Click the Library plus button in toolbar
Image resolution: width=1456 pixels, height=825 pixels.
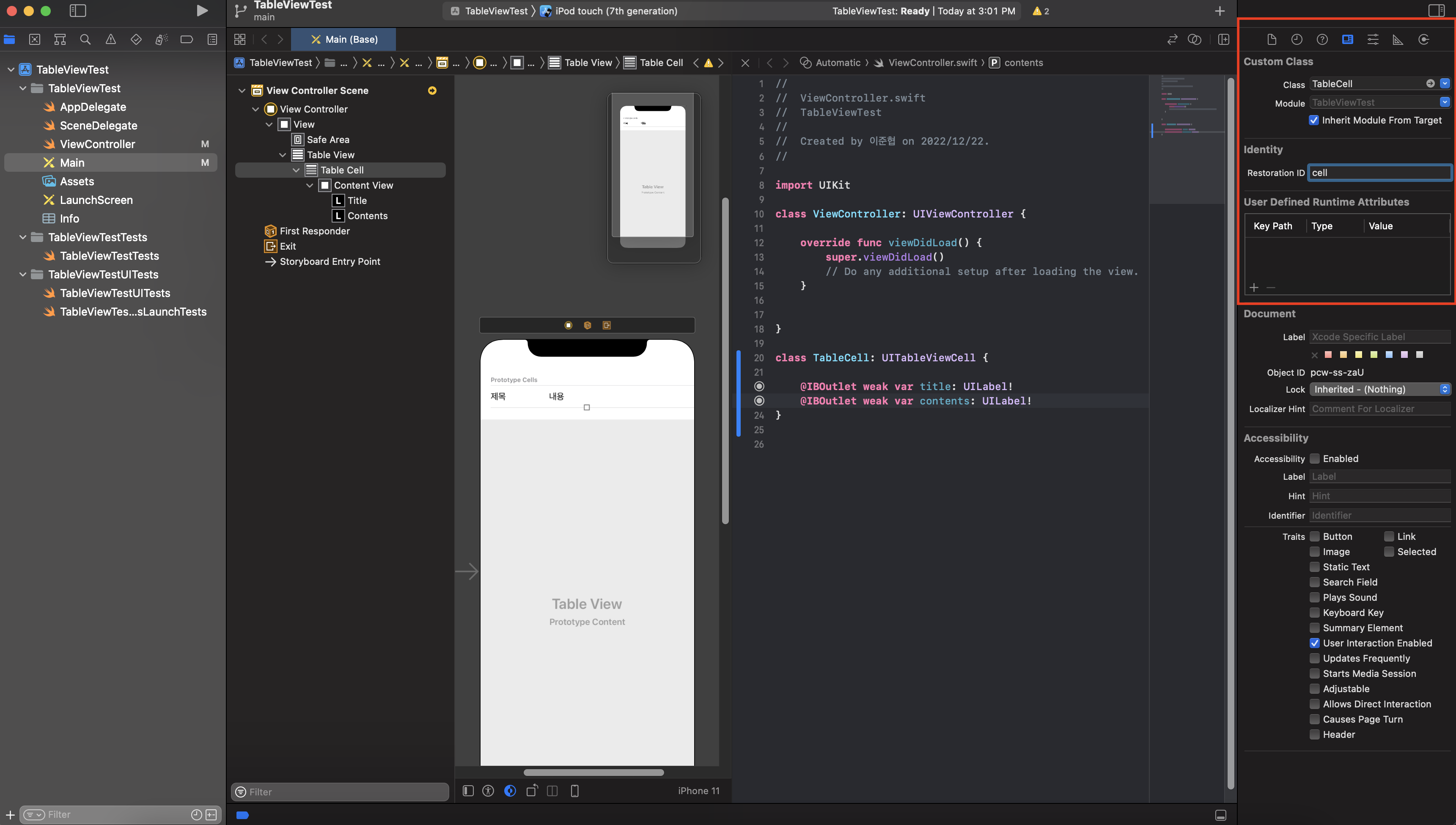(x=1219, y=11)
